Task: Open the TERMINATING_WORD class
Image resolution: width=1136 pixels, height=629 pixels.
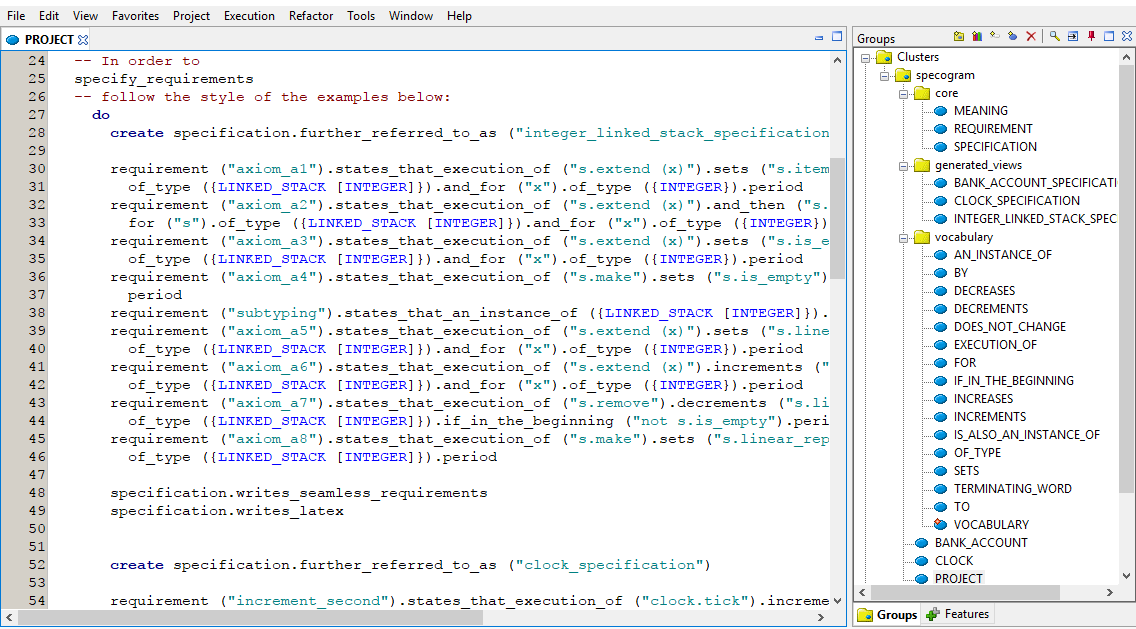Action: [x=1012, y=488]
